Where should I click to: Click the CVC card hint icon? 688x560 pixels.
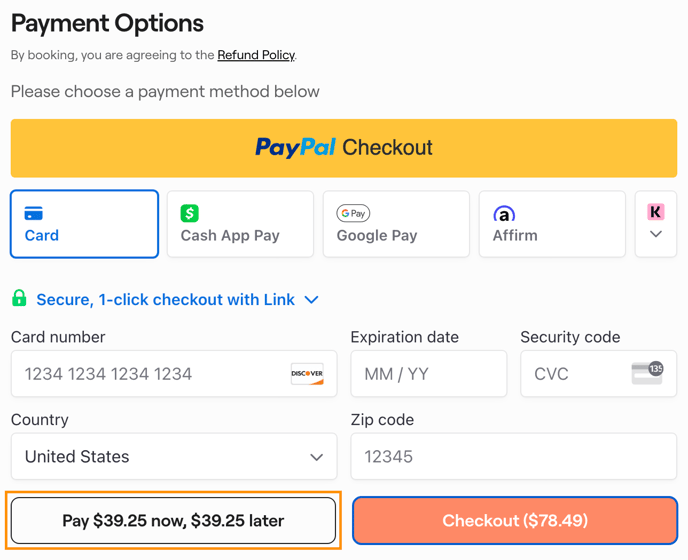coord(647,374)
